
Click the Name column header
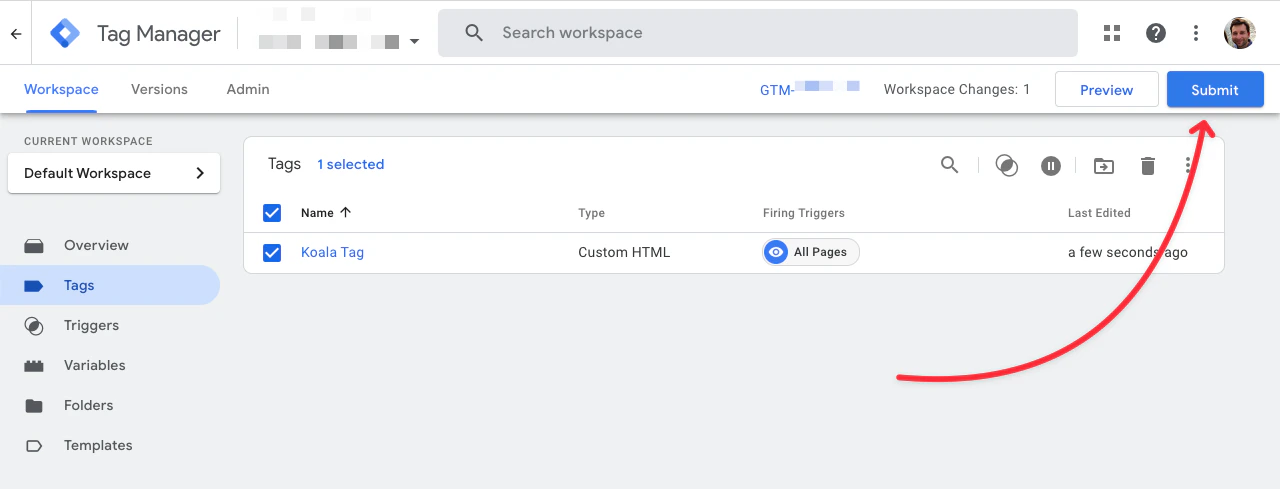click(x=317, y=213)
